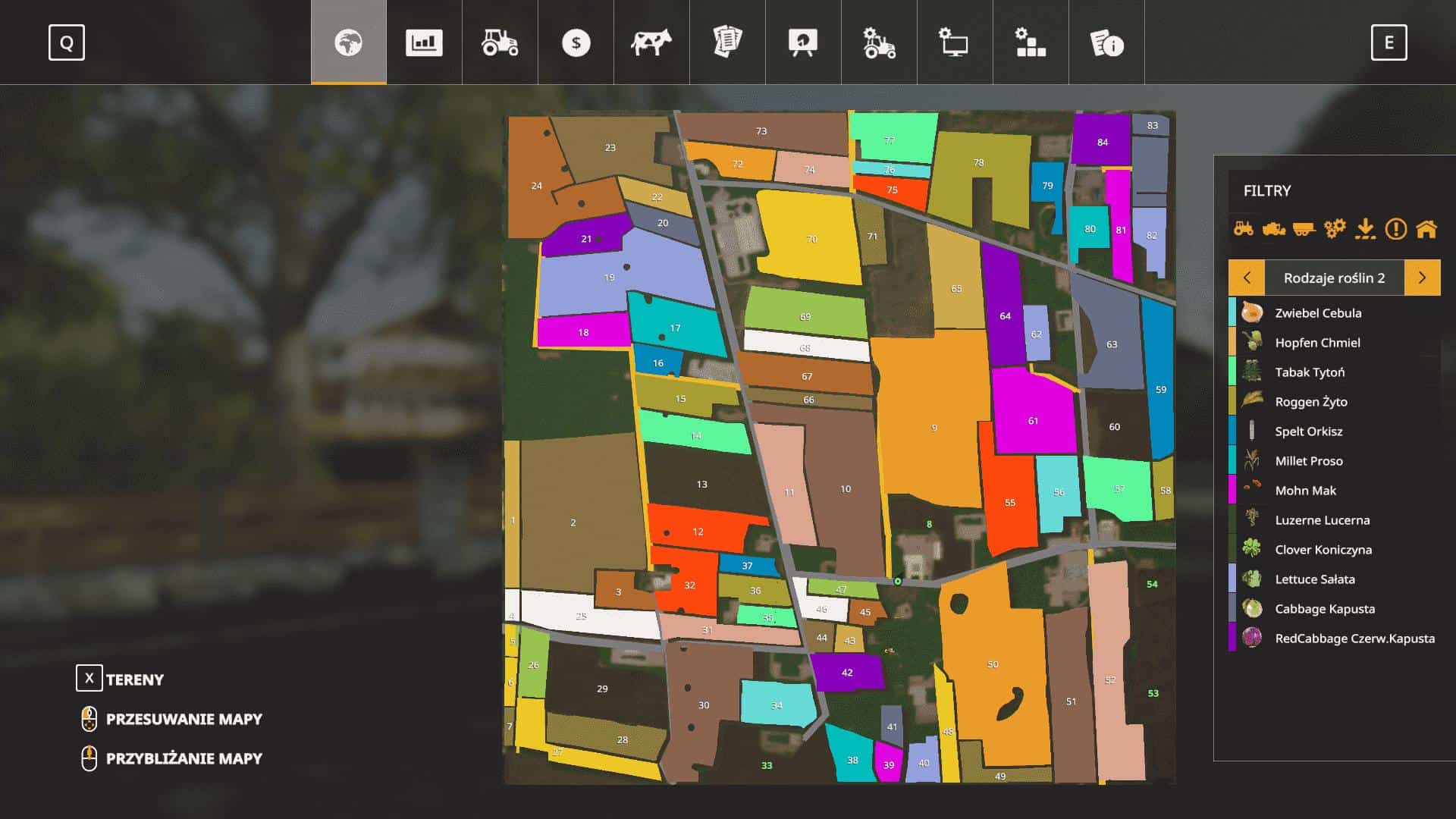The height and width of the screenshot is (819, 1456).
Task: Open the animals (cow) menu tab
Action: (x=651, y=42)
